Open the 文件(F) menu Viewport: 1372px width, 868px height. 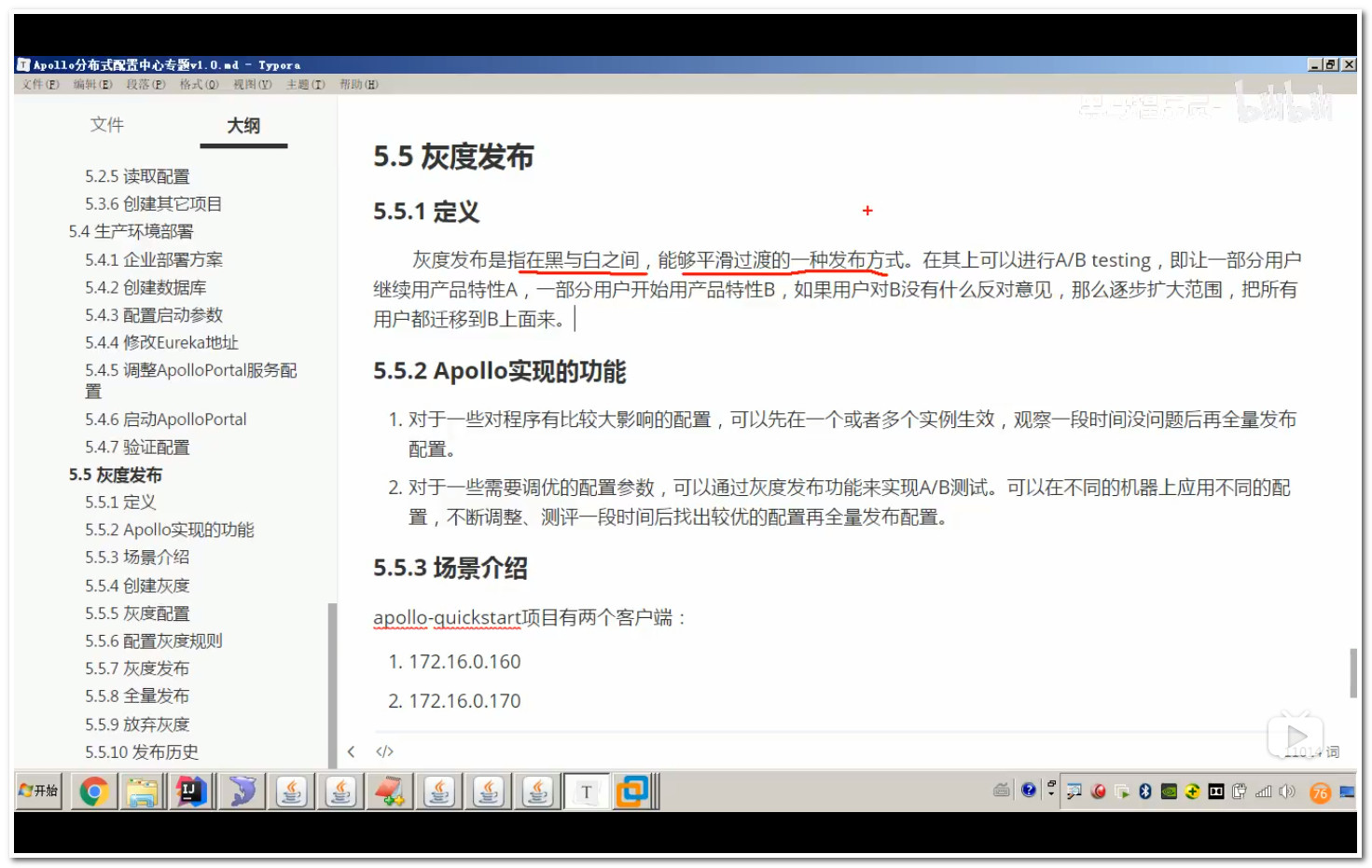pyautogui.click(x=40, y=84)
